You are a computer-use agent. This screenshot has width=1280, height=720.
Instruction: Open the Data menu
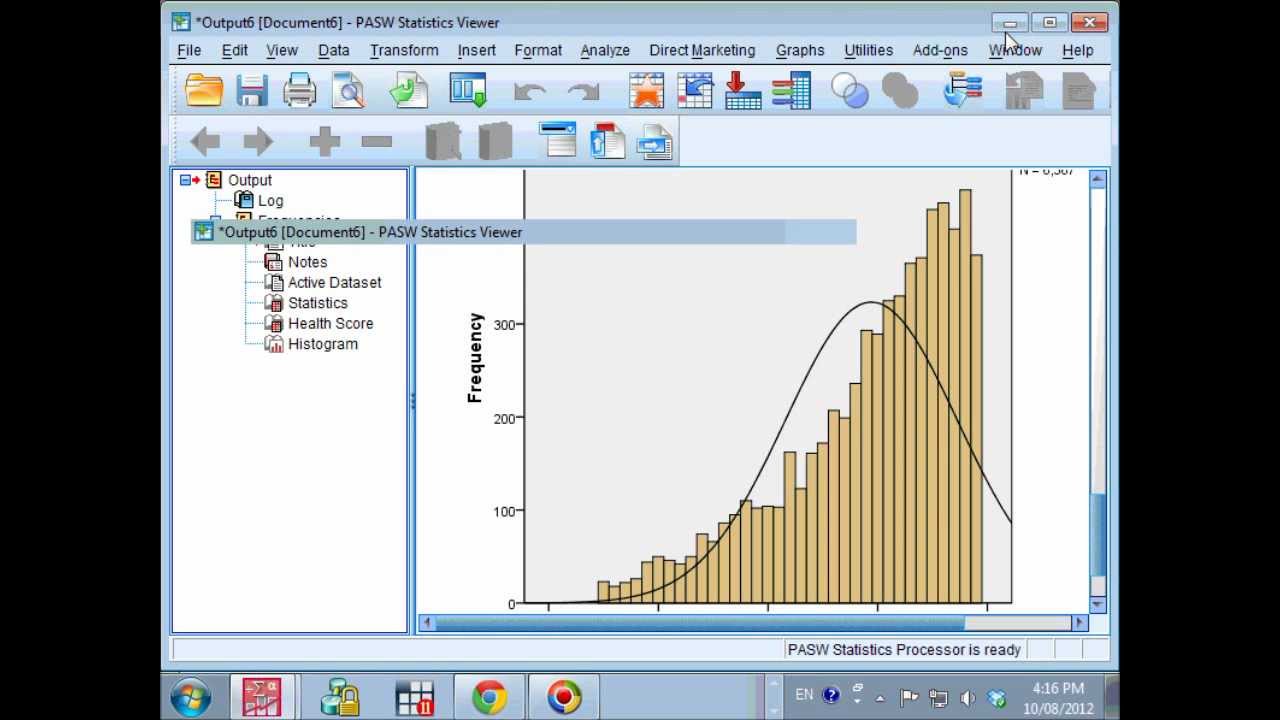tap(334, 50)
